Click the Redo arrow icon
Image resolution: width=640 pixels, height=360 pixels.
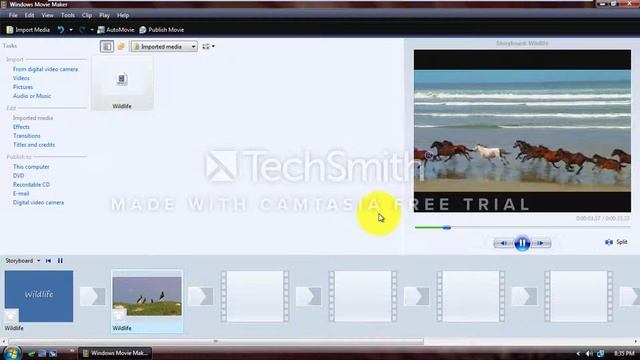(82, 30)
